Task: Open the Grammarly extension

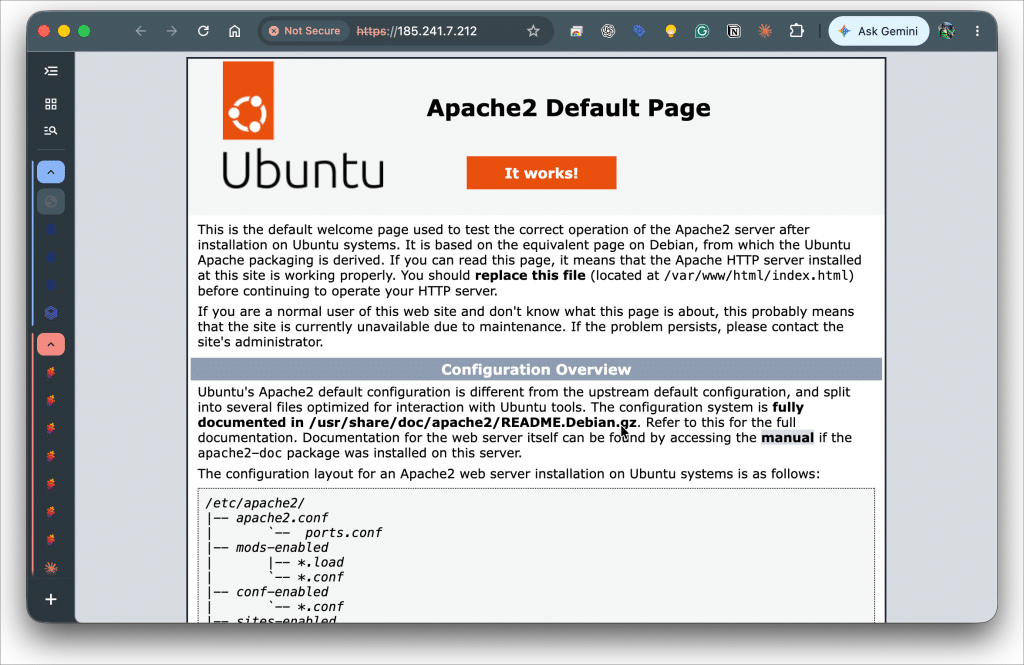Action: (702, 31)
